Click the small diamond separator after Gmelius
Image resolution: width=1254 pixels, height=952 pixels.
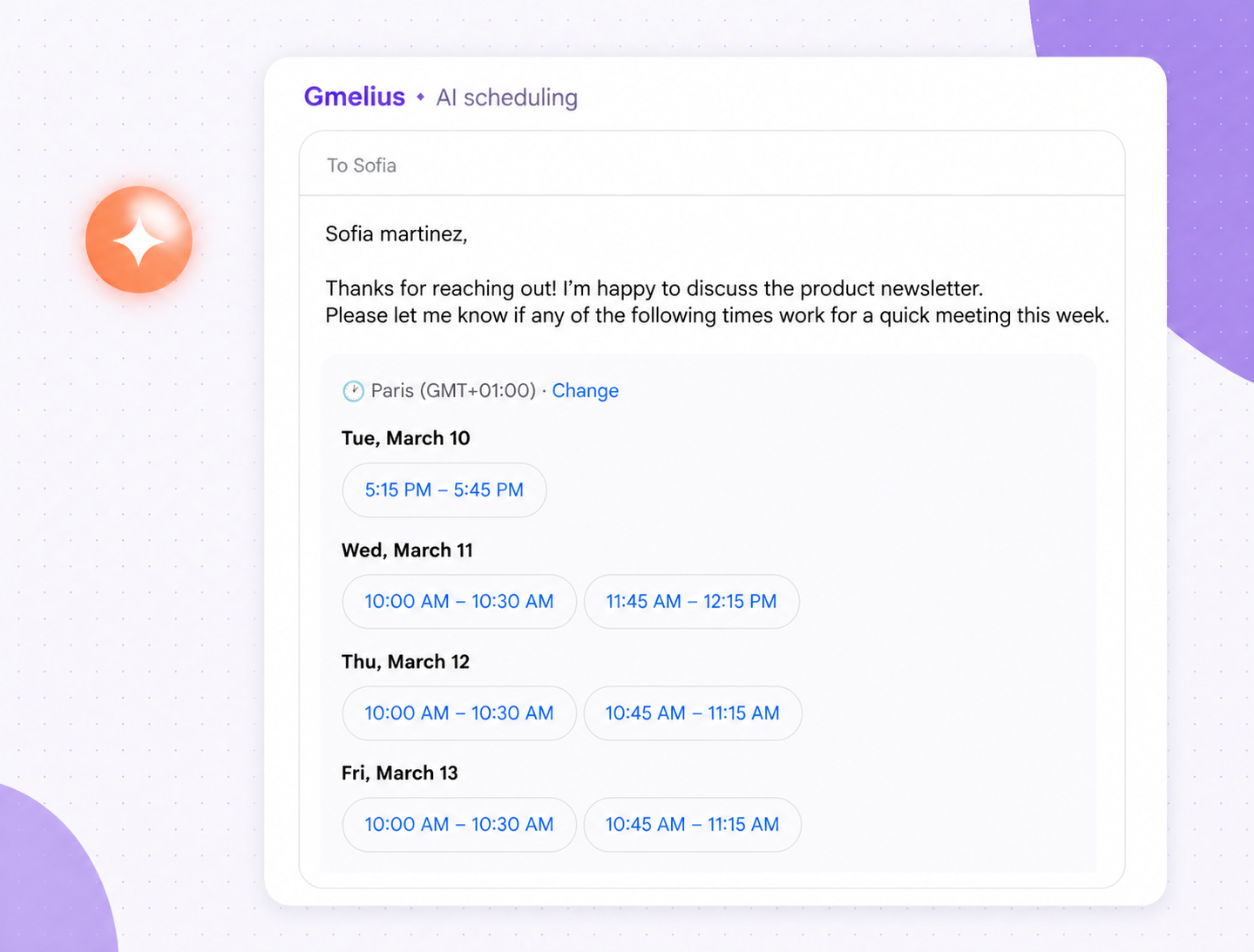point(421,97)
